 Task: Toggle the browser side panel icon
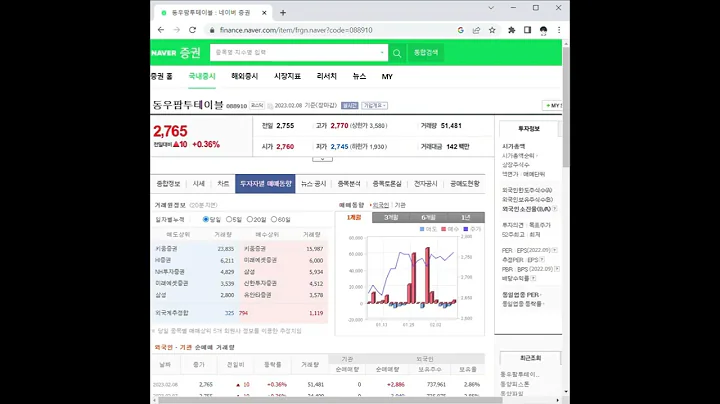pyautogui.click(x=527, y=30)
